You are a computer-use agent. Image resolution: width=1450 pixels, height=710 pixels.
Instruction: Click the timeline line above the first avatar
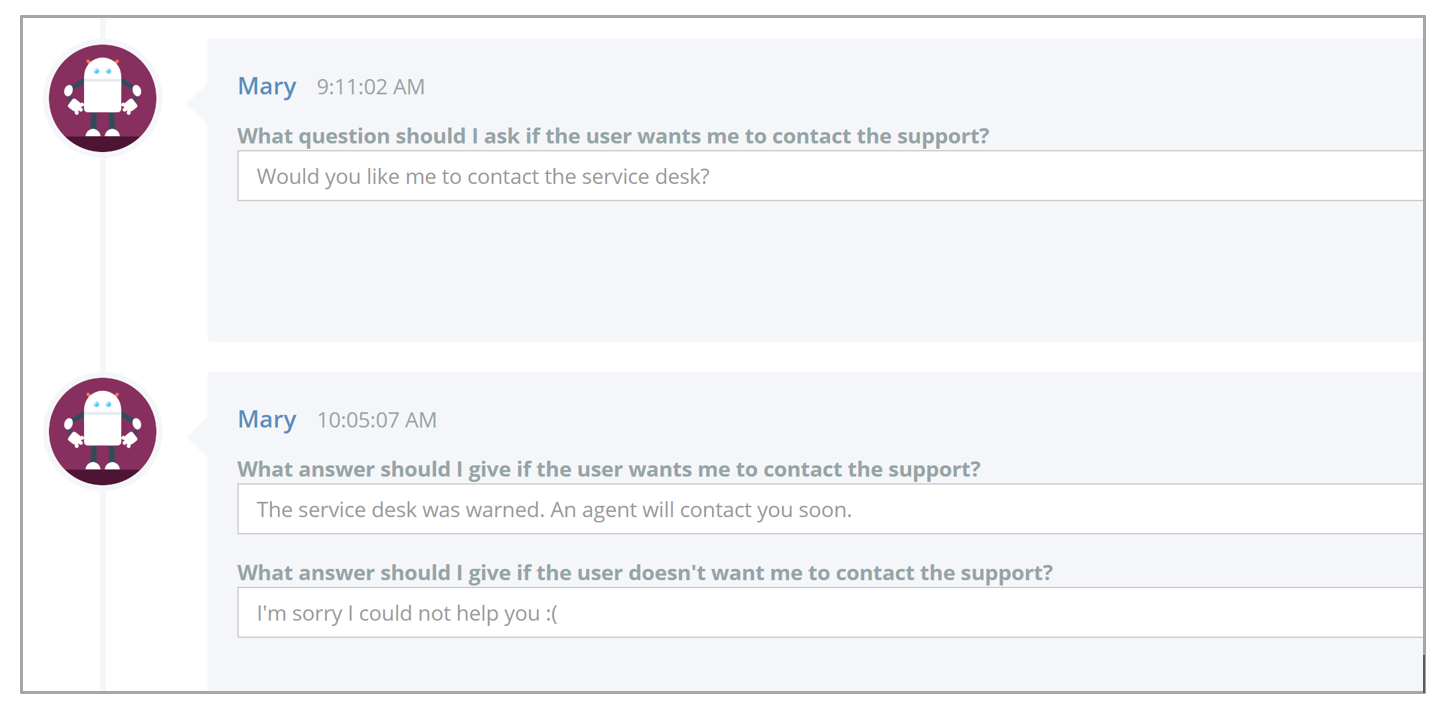point(103,29)
